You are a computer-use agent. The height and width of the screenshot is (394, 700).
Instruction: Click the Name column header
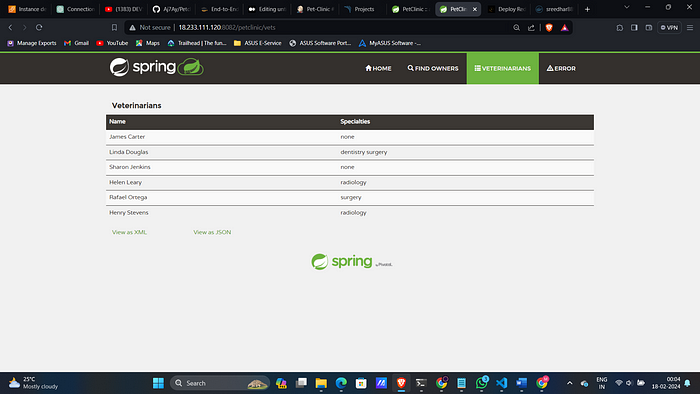tap(117, 121)
